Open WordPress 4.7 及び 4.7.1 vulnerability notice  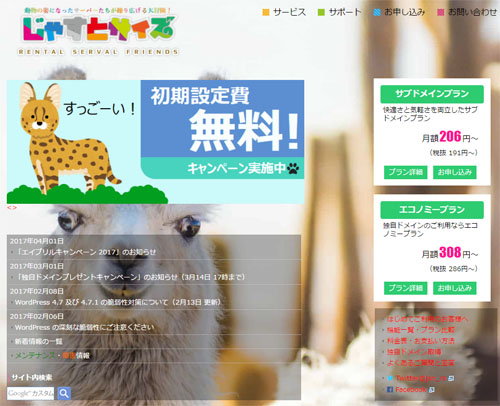coord(118,302)
